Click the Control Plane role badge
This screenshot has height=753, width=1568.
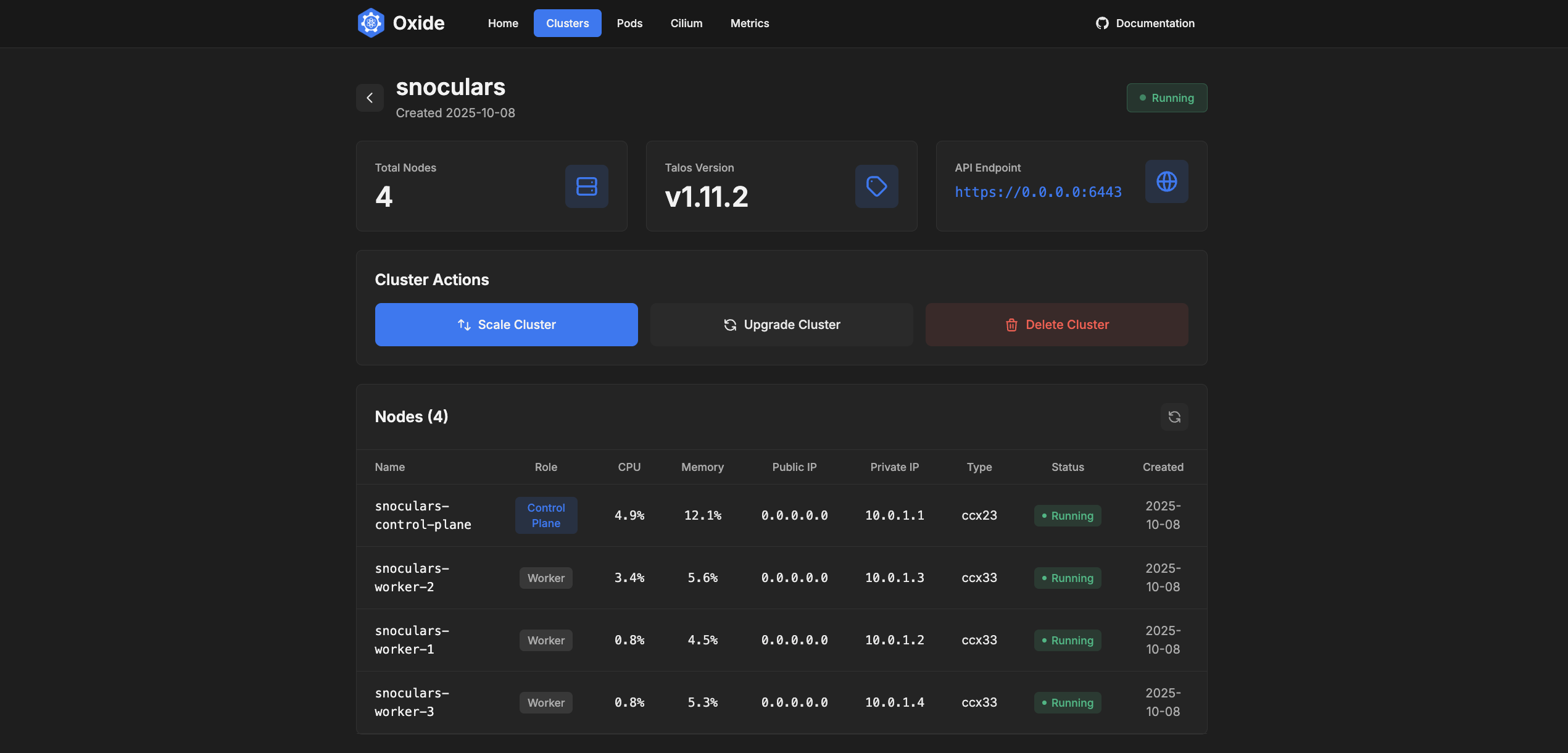[546, 515]
